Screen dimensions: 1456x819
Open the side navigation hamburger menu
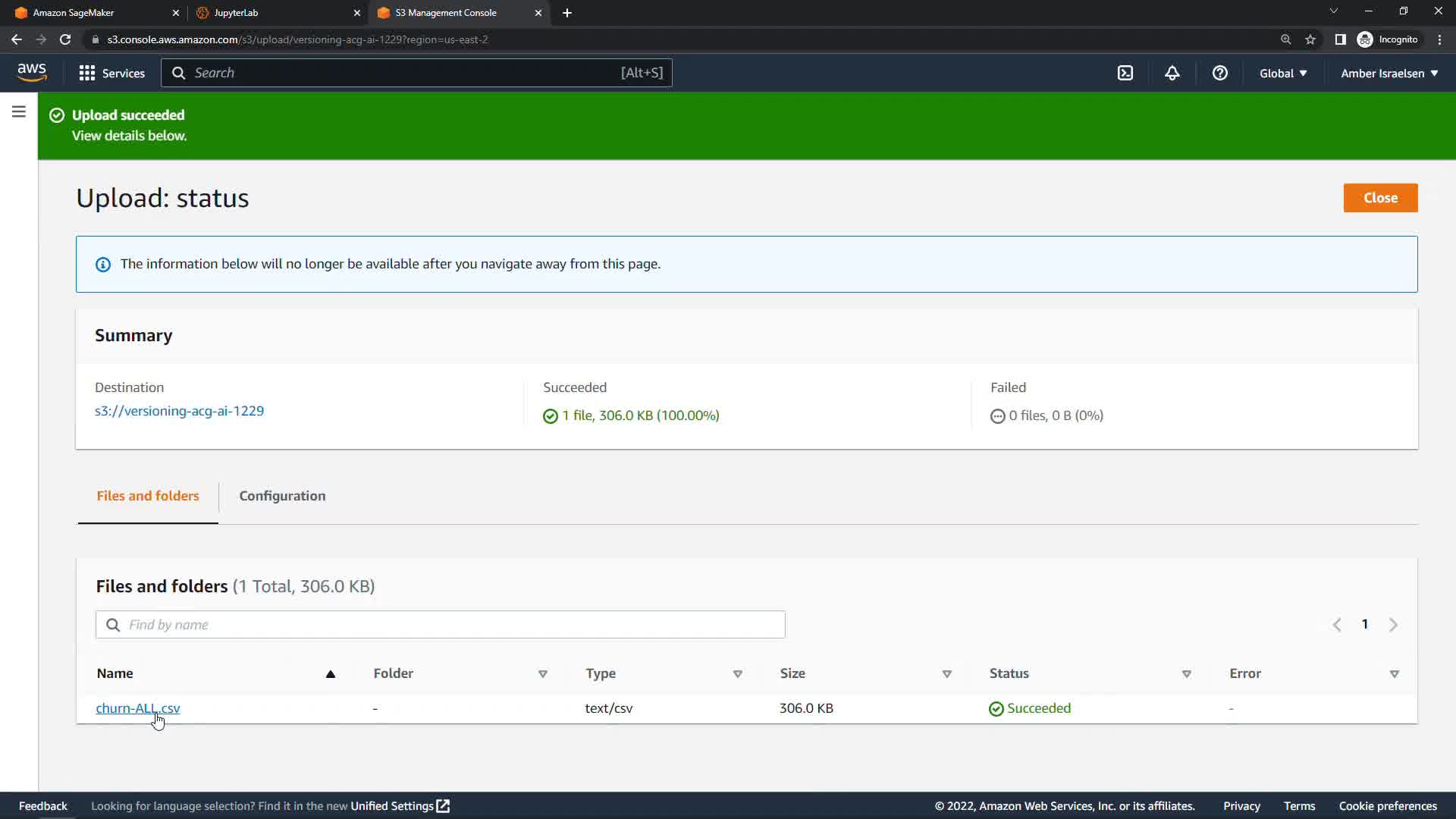[x=19, y=112]
